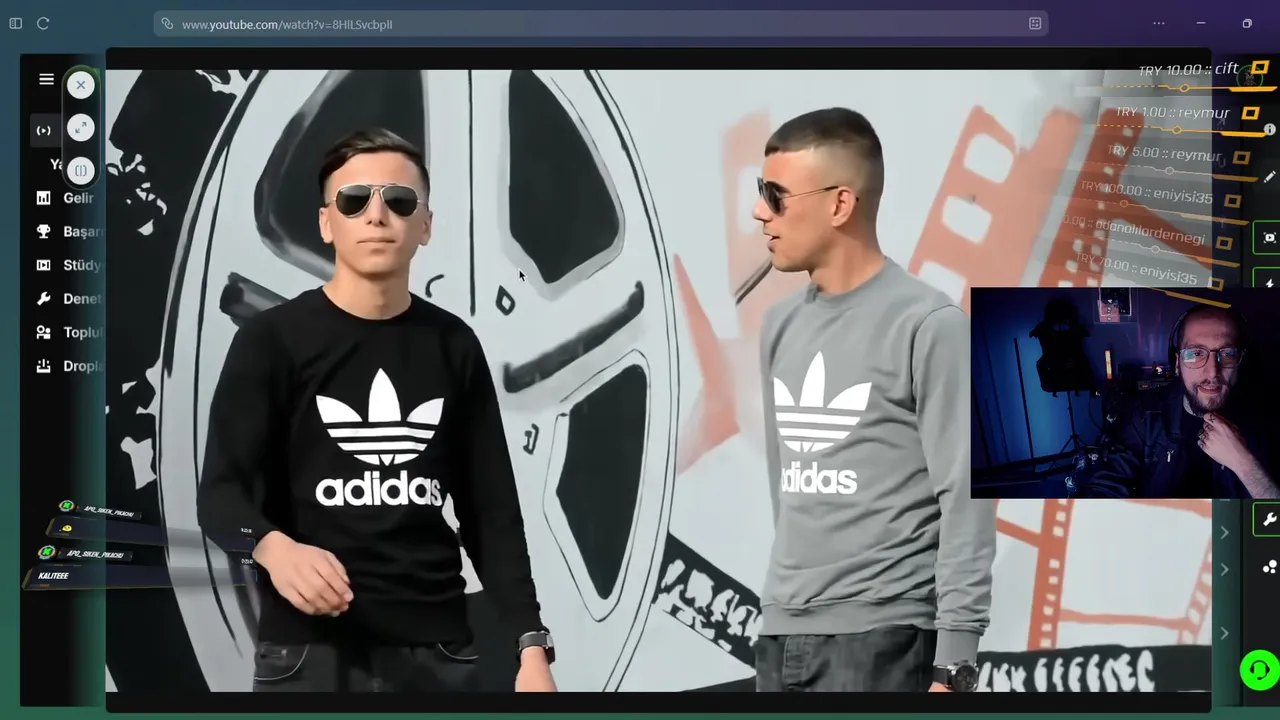This screenshot has height=720, width=1280.
Task: Toggle the browser sidebar panel icon
Action: pos(15,23)
